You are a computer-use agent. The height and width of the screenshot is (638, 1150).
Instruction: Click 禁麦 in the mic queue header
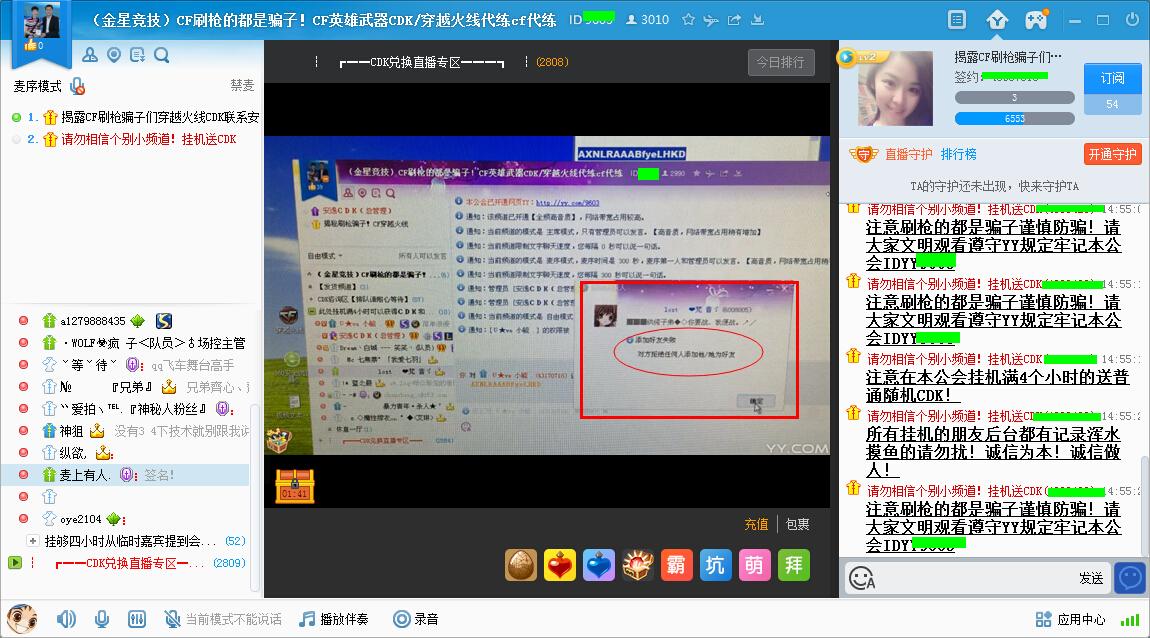pyautogui.click(x=242, y=86)
